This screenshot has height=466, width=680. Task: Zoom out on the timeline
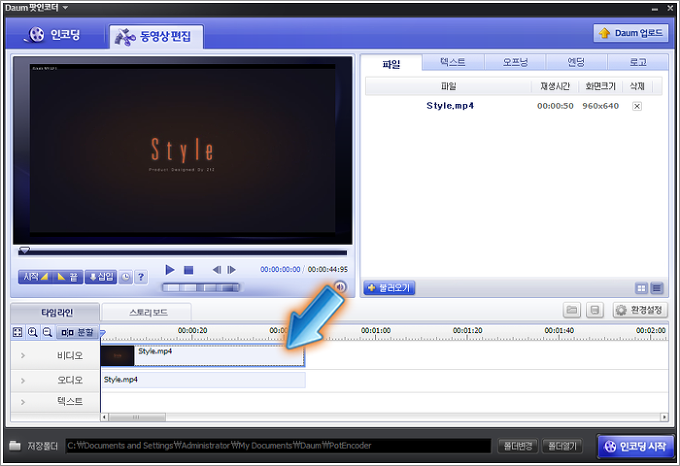48,332
